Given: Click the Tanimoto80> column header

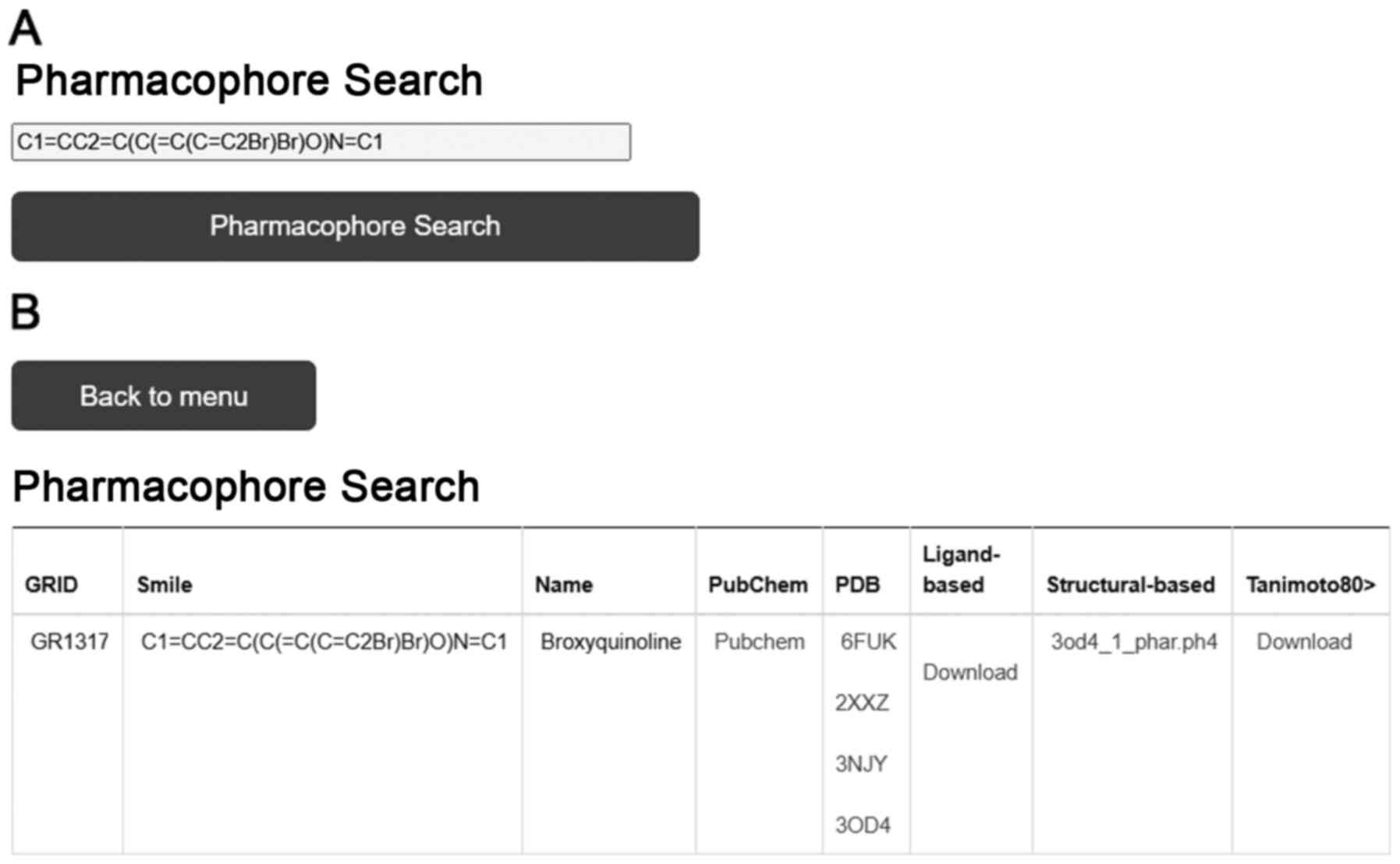Looking at the screenshot, I should pos(1310,585).
